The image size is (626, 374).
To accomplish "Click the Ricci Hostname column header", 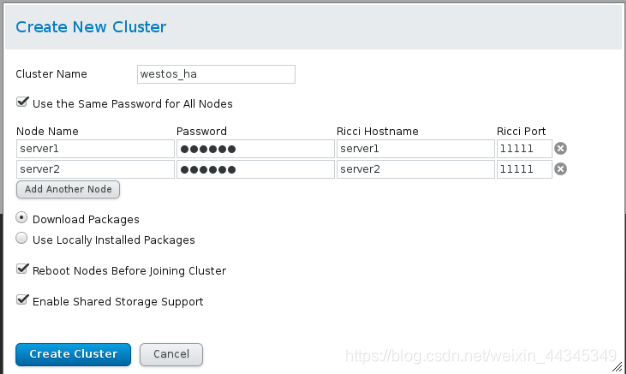I will (377, 131).
